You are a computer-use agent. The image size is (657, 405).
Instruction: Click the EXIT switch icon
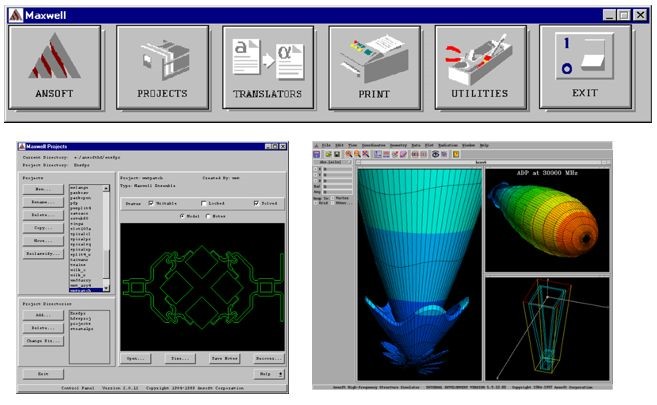click(x=586, y=67)
